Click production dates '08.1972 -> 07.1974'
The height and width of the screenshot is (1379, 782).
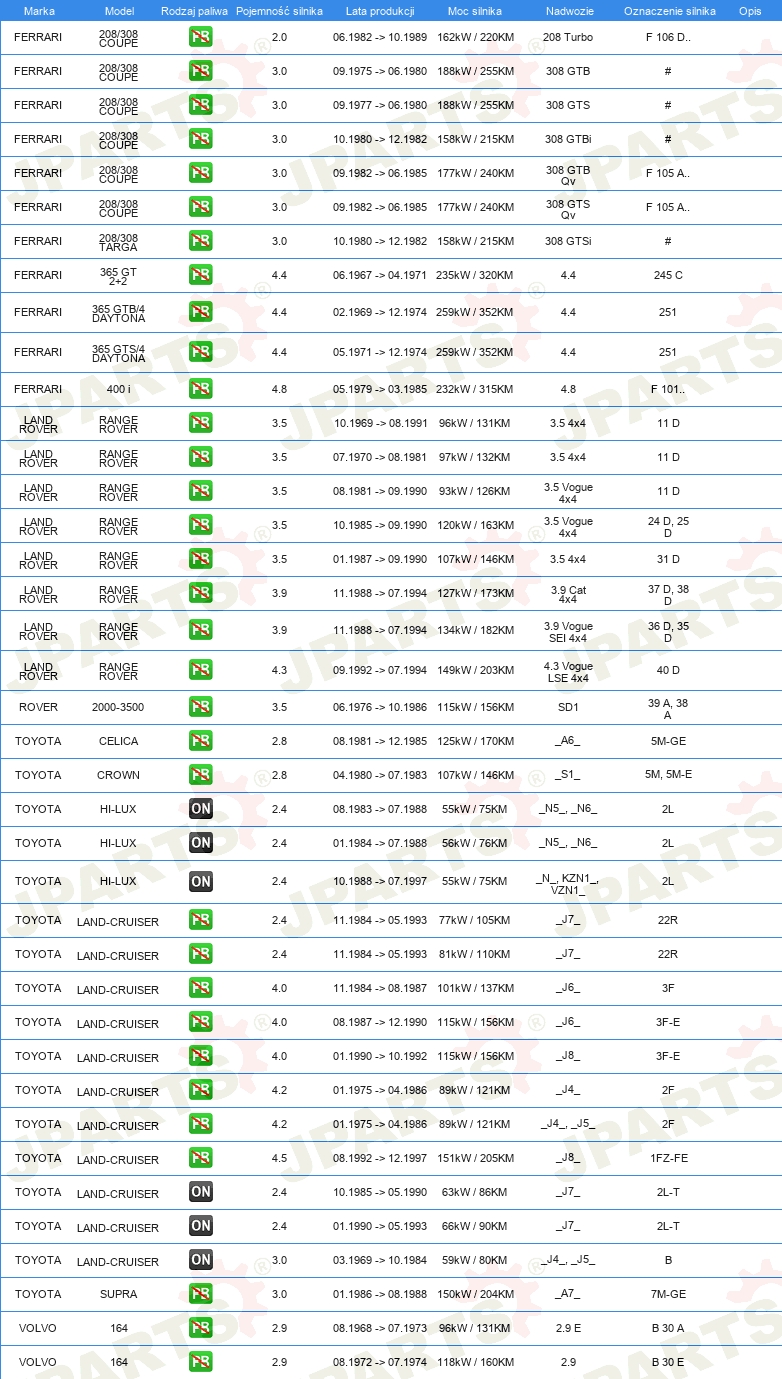[380, 1362]
